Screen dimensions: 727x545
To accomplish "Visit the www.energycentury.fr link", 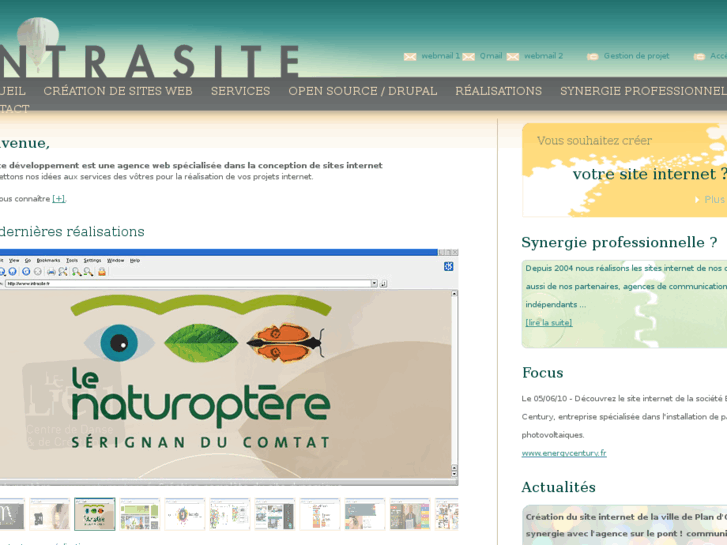I will (x=564, y=453).
